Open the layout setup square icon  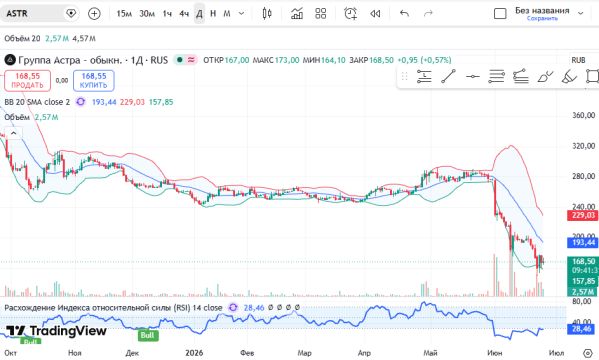click(x=500, y=14)
